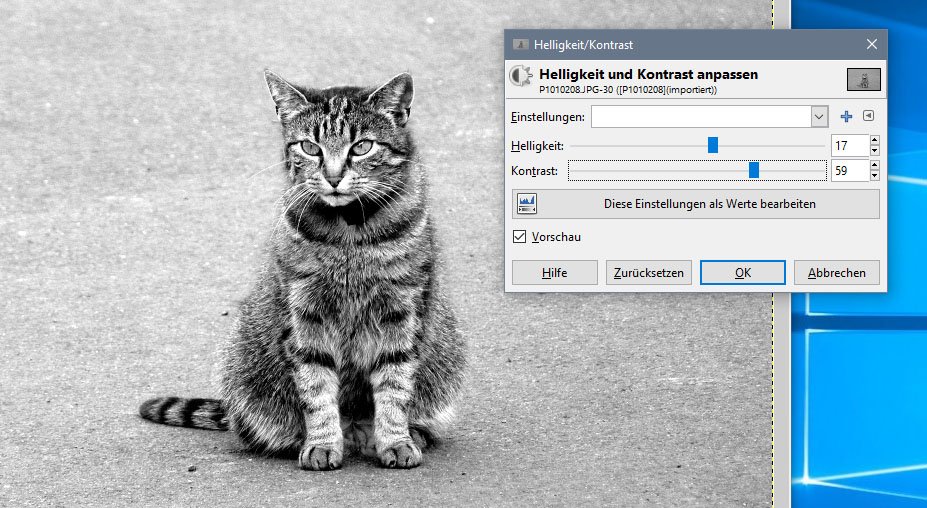Click the Helligkeit number field showing 17
The height and width of the screenshot is (508, 927).
[x=849, y=146]
